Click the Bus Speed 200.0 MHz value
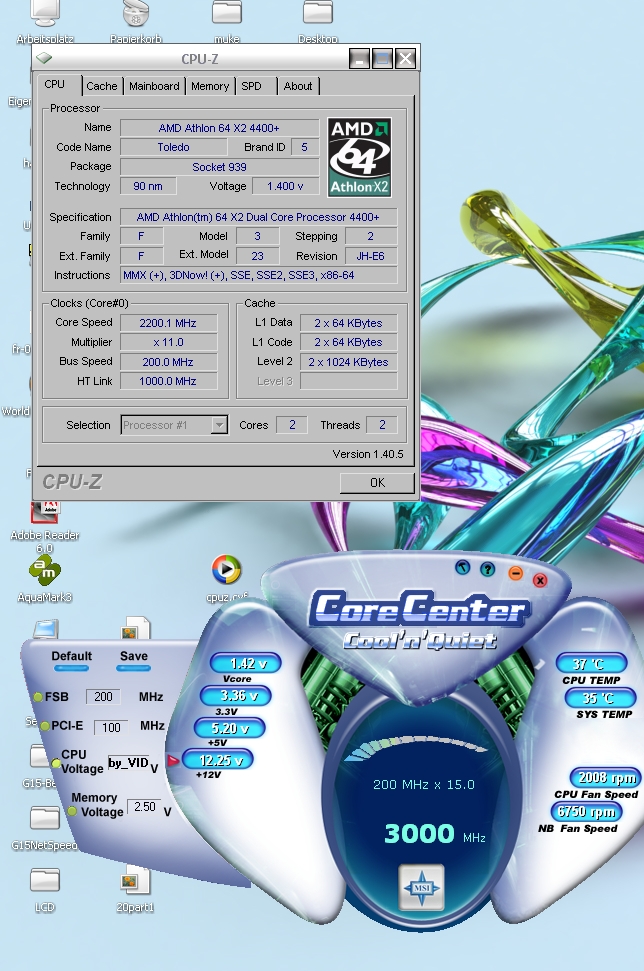This screenshot has width=644, height=971. point(168,362)
